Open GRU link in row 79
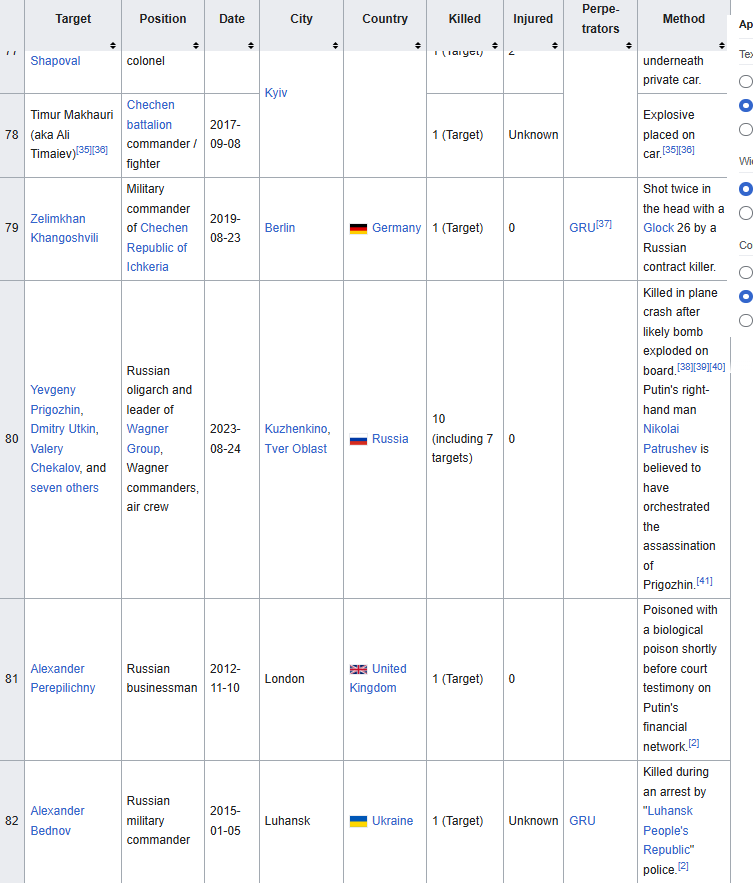The image size is (753, 883). pos(582,228)
